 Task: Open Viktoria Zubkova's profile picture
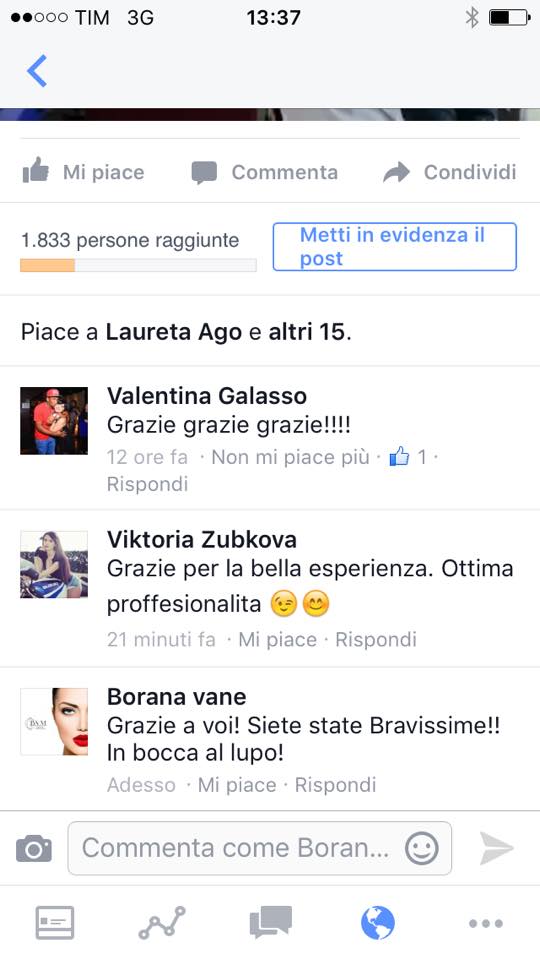point(54,564)
